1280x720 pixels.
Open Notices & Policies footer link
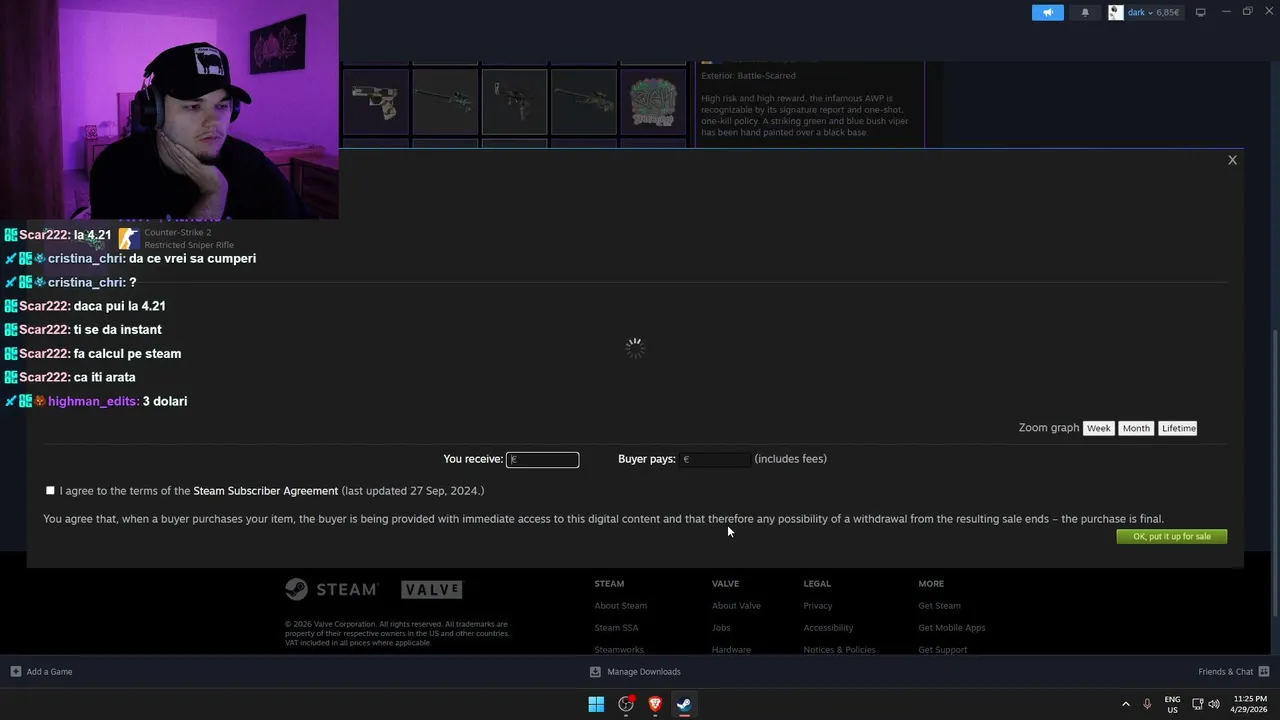(x=839, y=650)
